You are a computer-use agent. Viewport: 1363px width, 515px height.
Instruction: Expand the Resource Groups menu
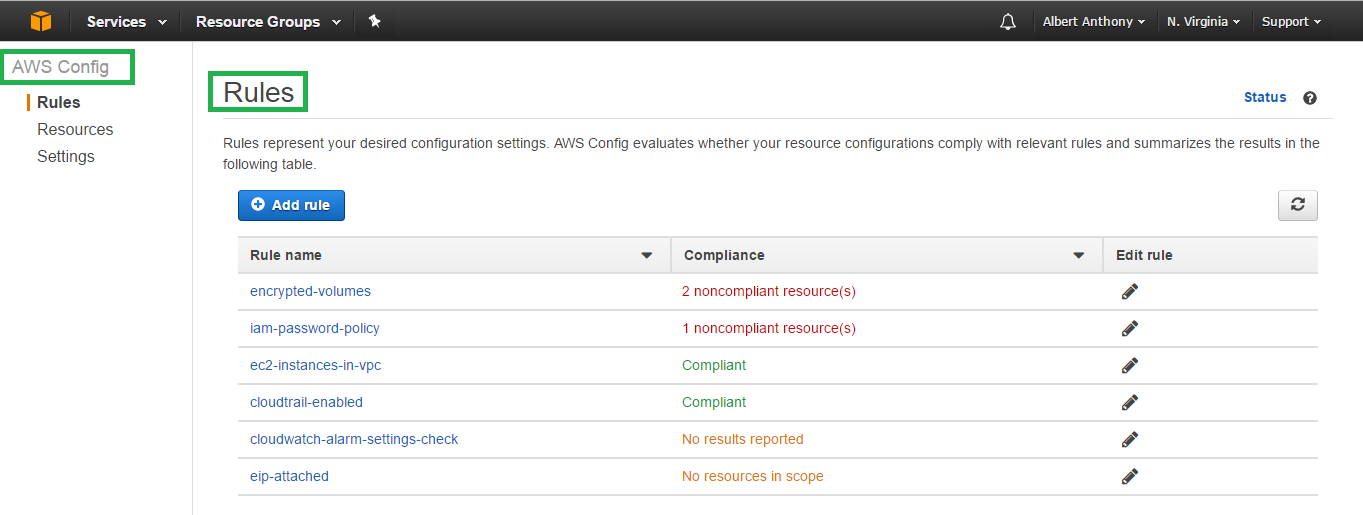268,21
